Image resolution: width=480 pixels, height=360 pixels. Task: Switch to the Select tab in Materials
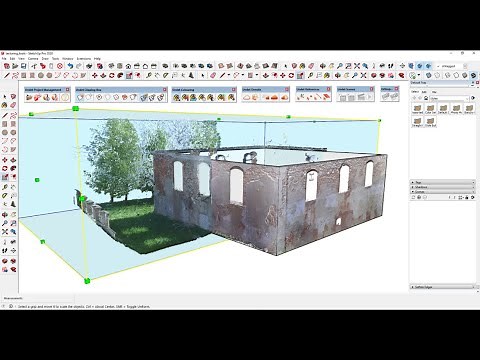point(415,92)
